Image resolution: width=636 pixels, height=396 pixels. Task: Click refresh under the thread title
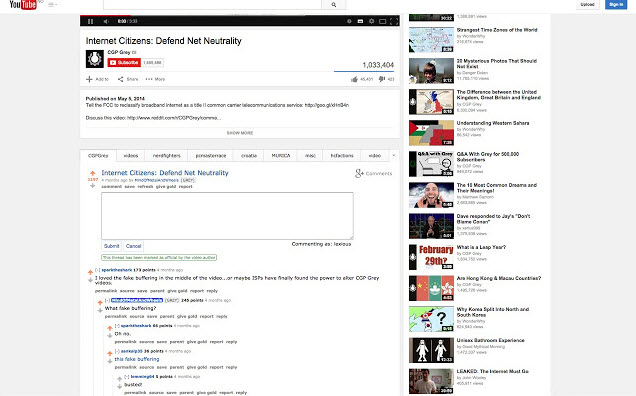tap(145, 187)
